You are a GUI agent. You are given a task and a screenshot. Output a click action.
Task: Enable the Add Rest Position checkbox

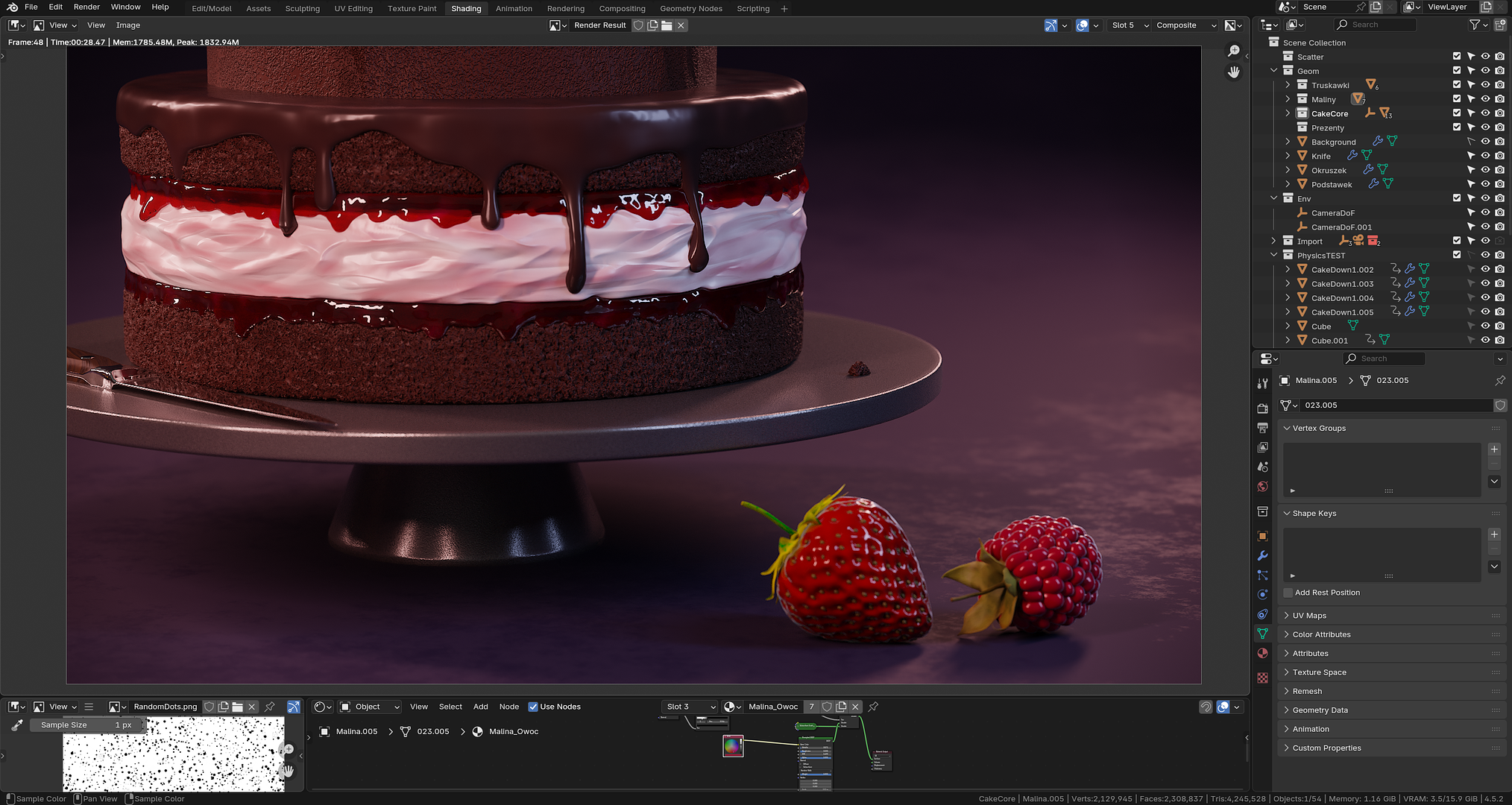(x=1288, y=593)
